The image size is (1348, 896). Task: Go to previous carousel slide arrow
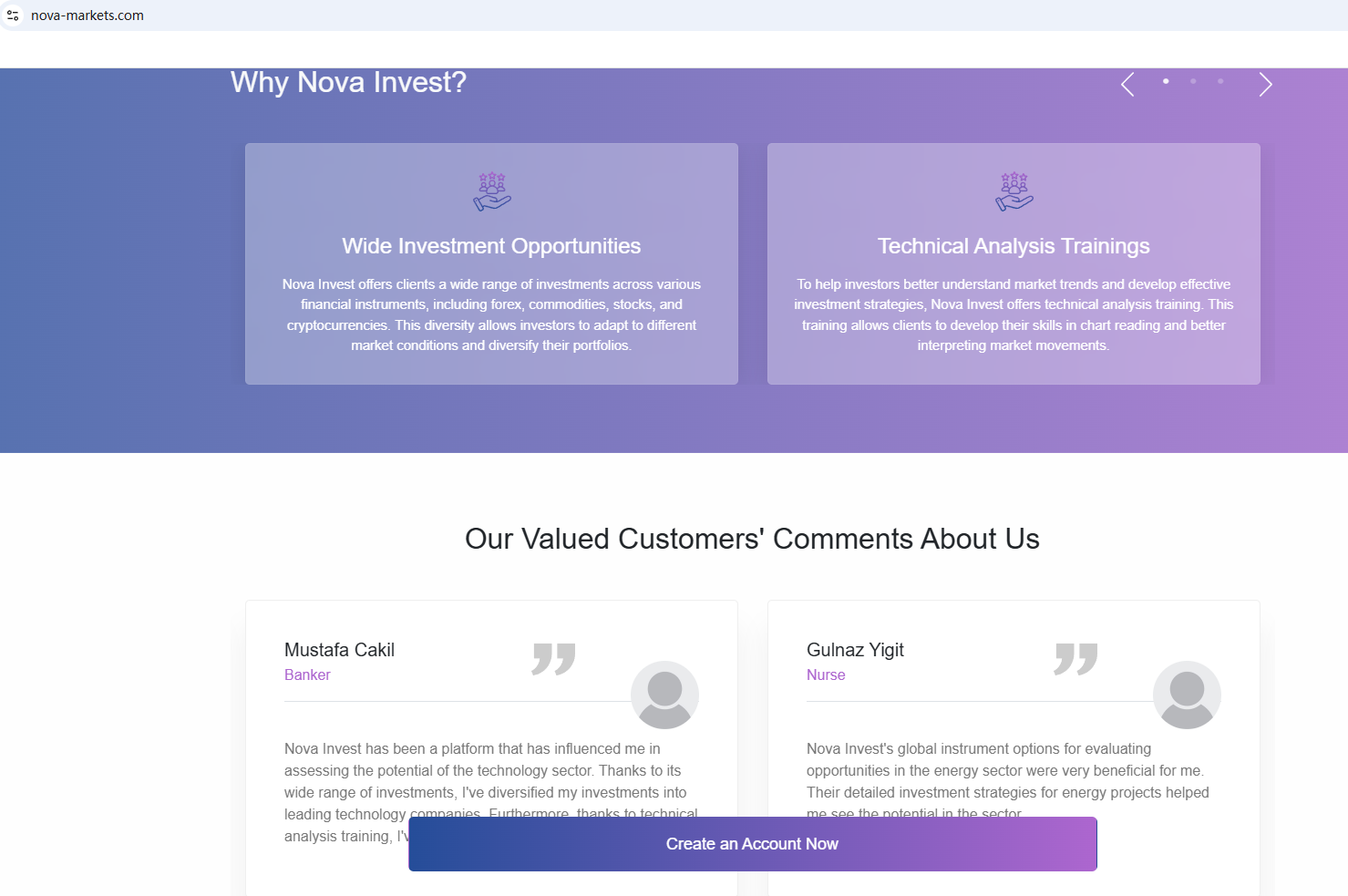click(x=1127, y=85)
